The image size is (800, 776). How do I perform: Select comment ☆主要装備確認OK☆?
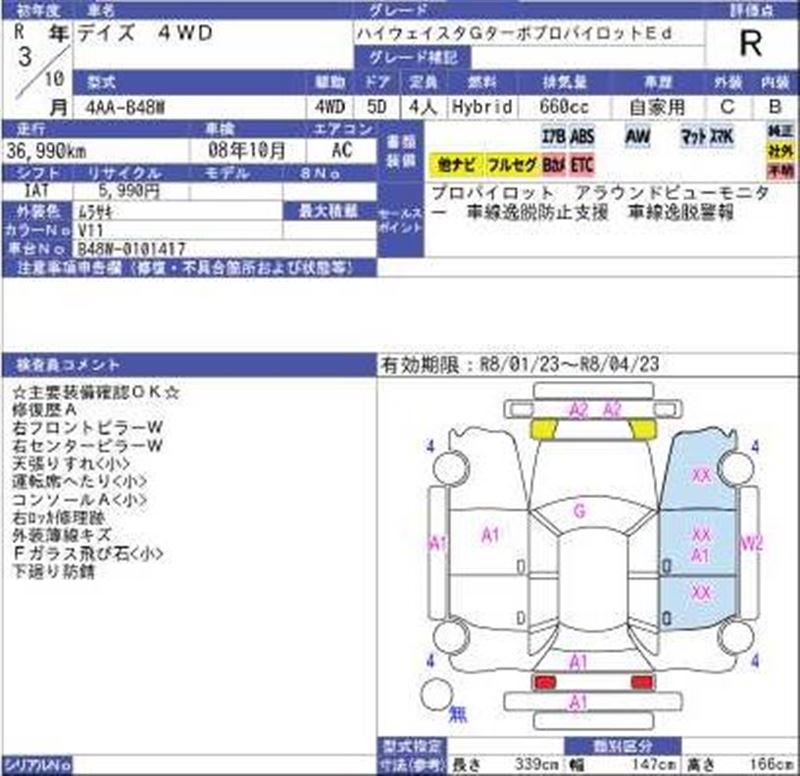click(x=95, y=392)
